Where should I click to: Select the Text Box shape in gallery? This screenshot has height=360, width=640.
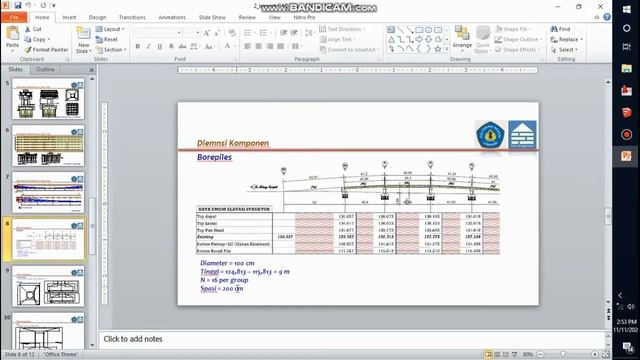point(391,30)
